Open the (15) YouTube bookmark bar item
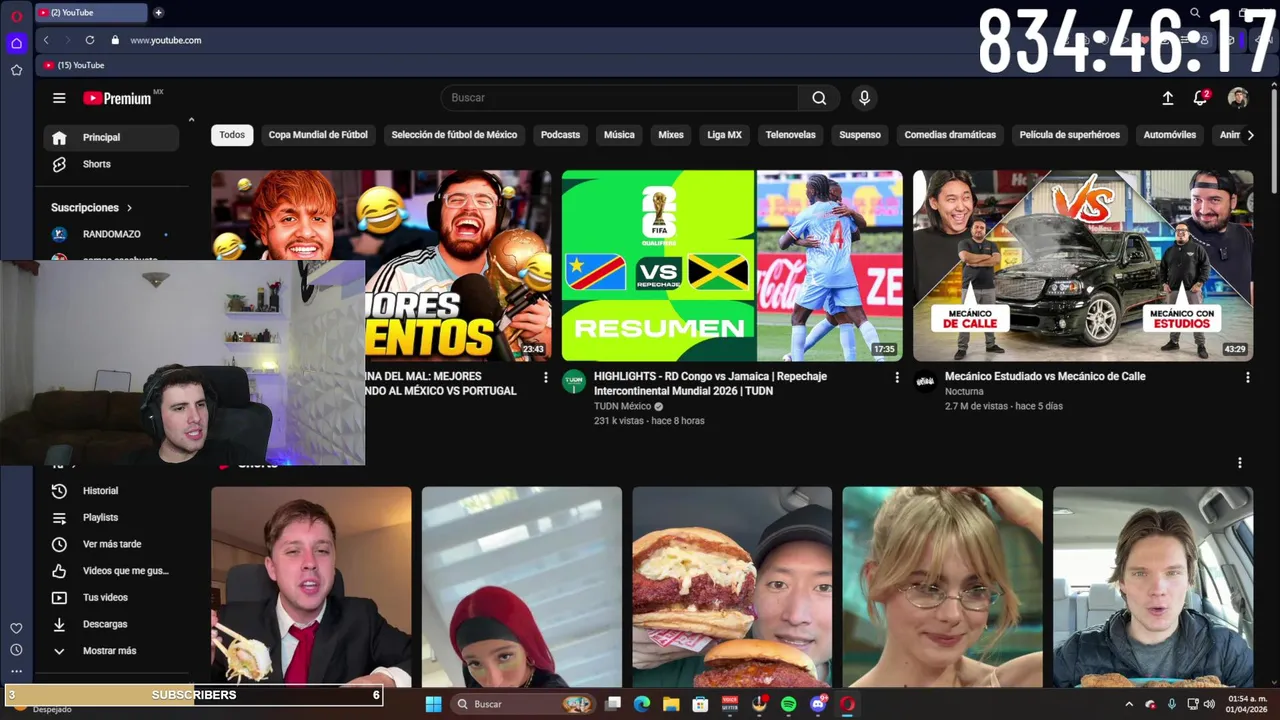This screenshot has height=720, width=1280. pos(75,65)
